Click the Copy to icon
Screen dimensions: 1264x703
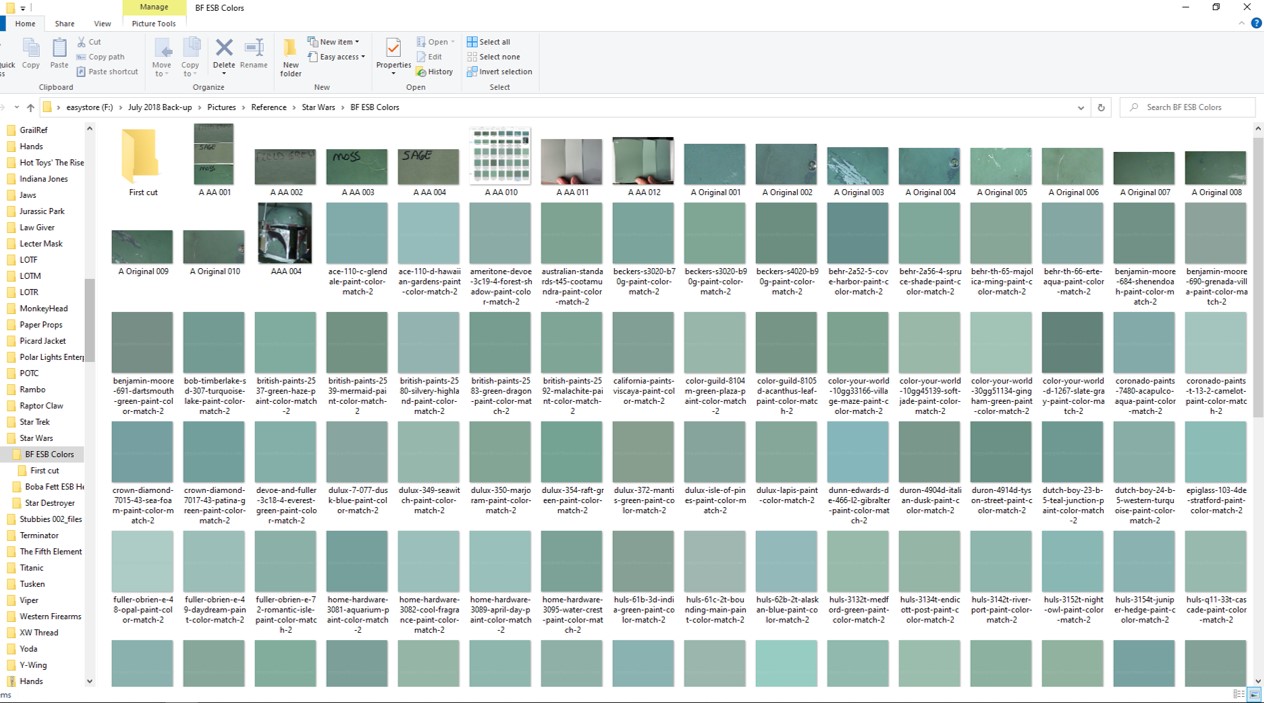[x=190, y=48]
